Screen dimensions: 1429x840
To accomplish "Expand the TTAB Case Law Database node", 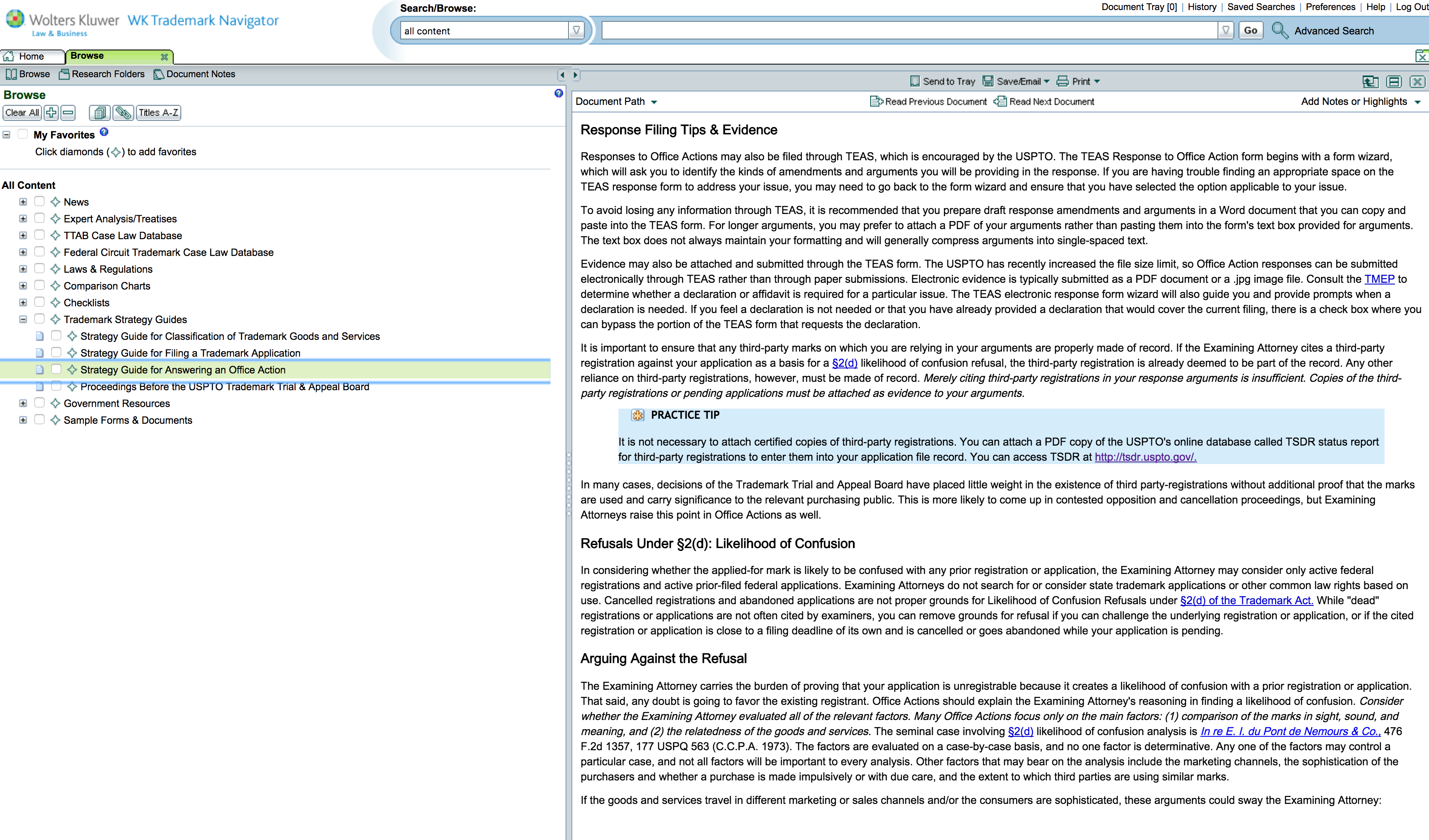I will point(23,235).
